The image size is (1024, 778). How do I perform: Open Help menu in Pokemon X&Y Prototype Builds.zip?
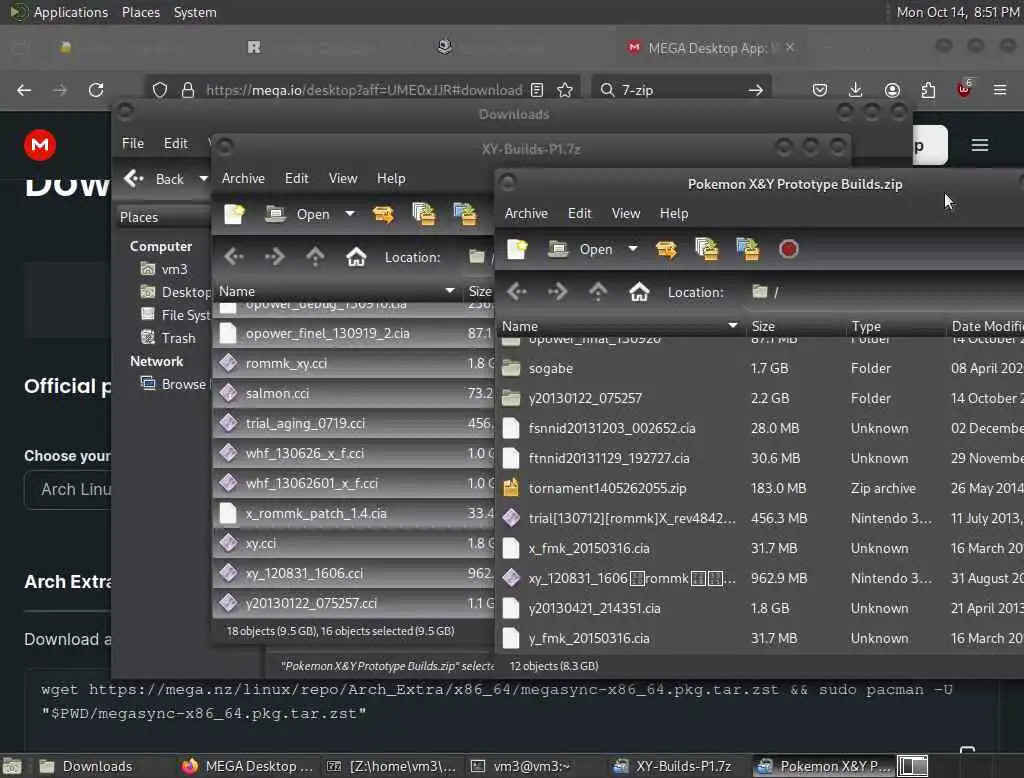(x=673, y=213)
